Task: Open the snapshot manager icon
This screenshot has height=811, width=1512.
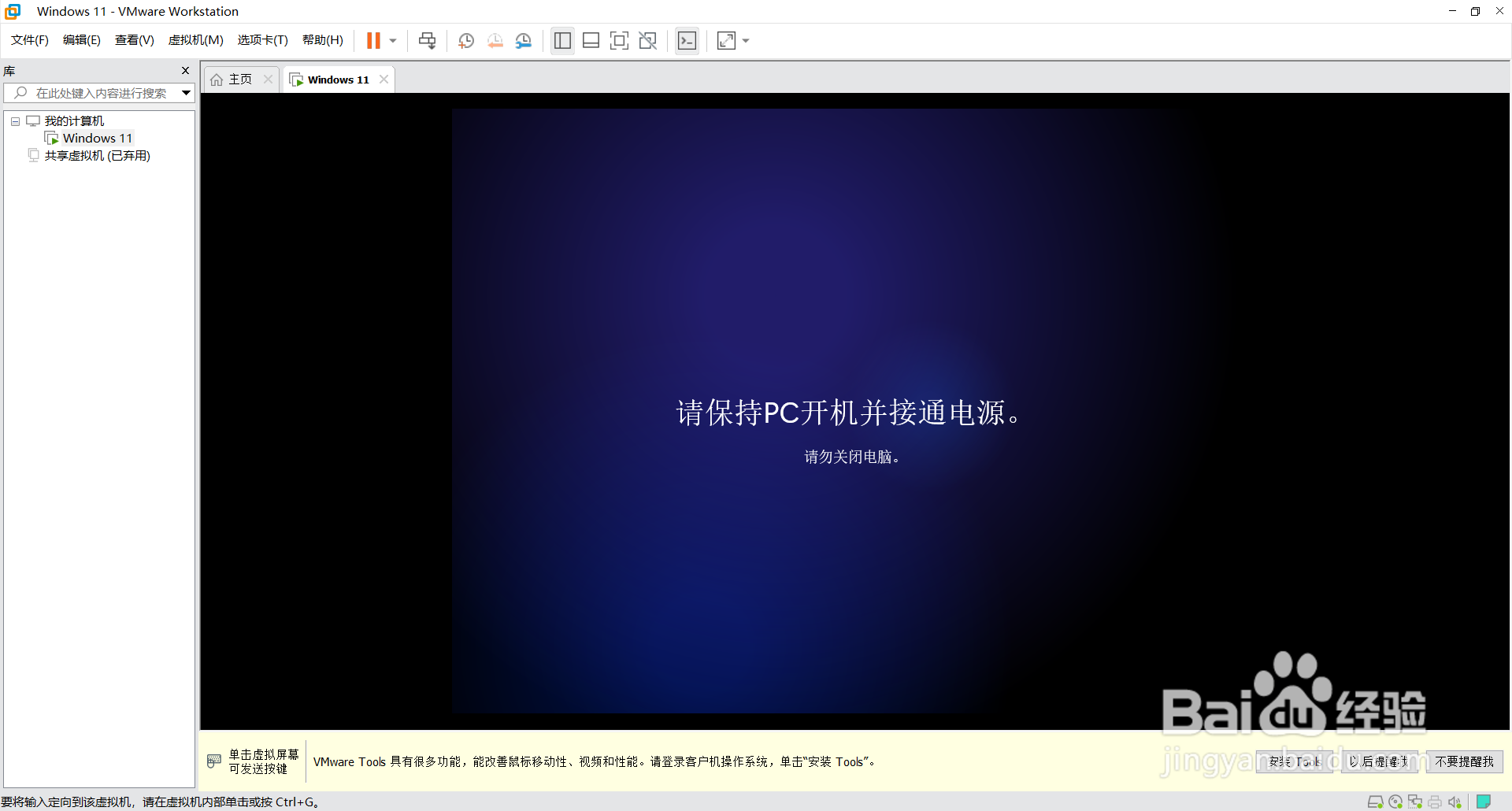Action: tap(524, 41)
